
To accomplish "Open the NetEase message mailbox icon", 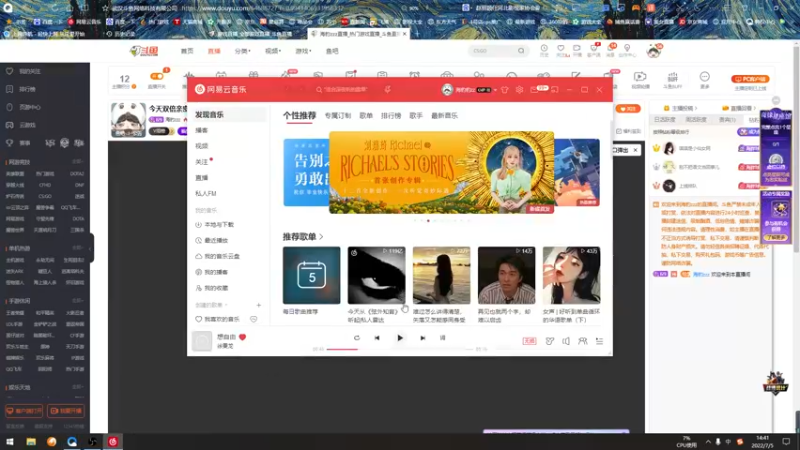I will coord(535,90).
